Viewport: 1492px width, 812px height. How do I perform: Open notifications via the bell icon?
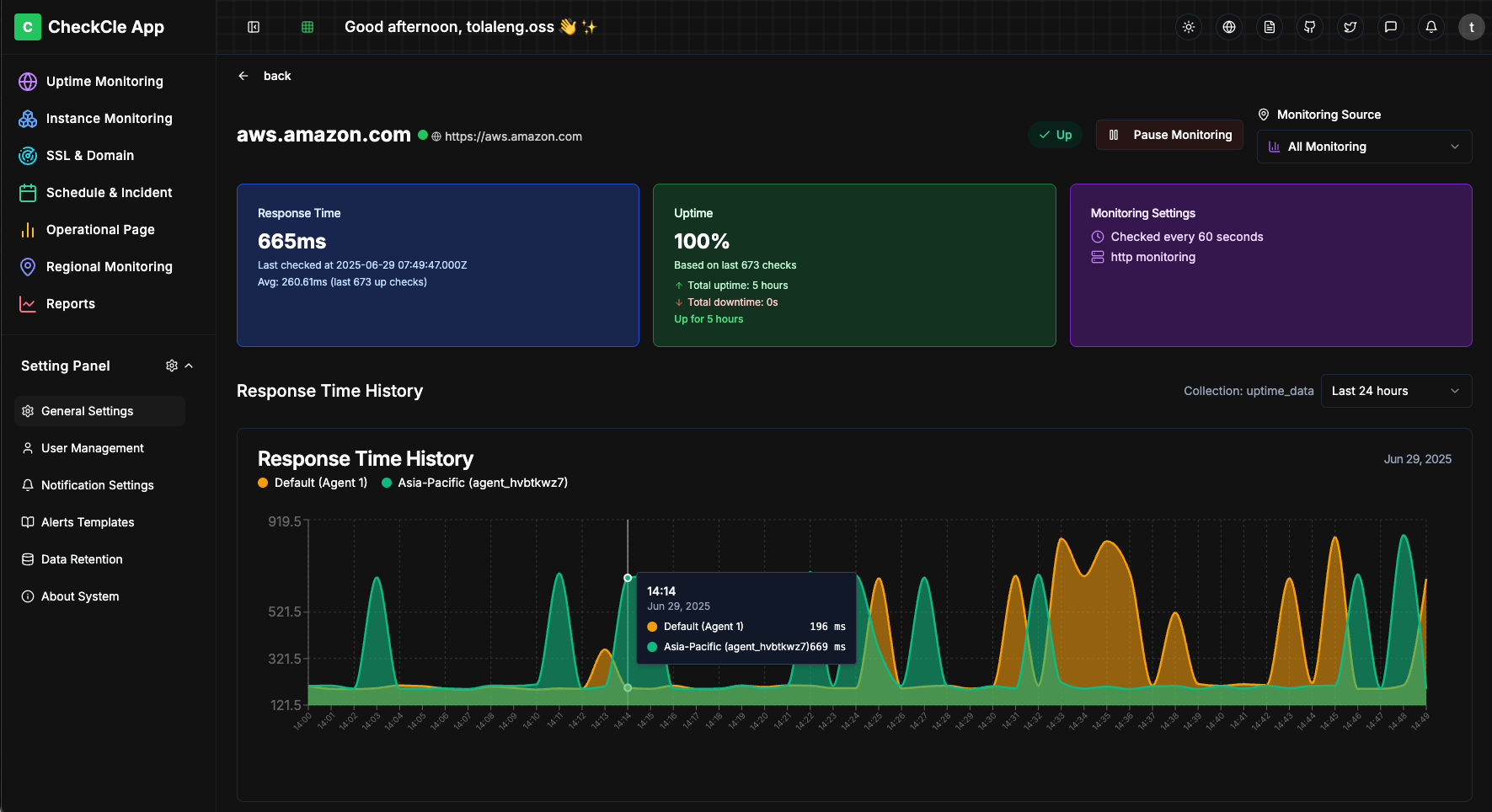[1431, 27]
